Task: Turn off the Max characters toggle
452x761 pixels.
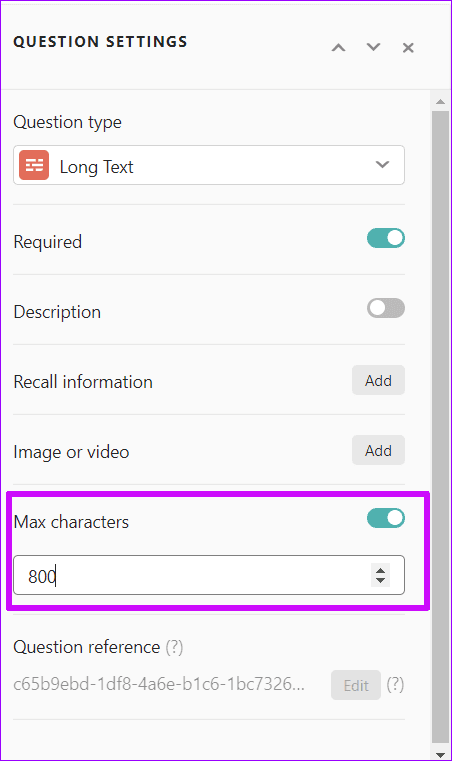Action: 386,518
